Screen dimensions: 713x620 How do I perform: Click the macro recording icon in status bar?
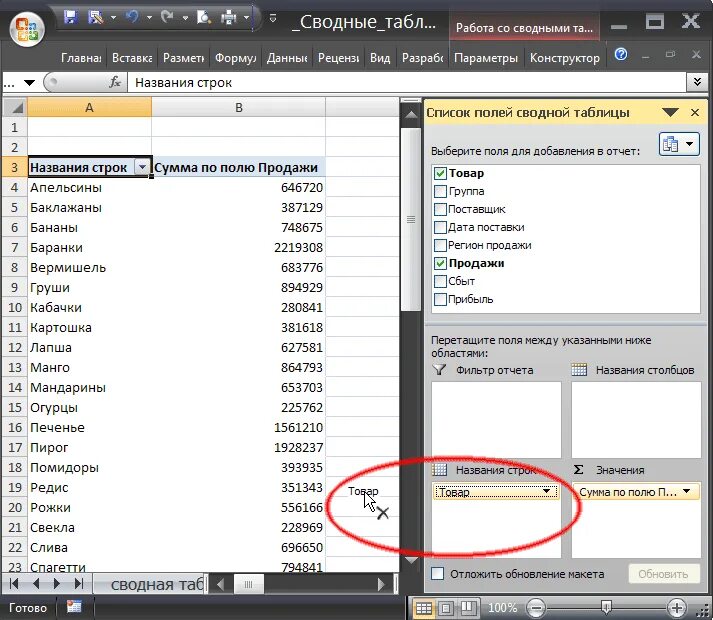point(74,607)
